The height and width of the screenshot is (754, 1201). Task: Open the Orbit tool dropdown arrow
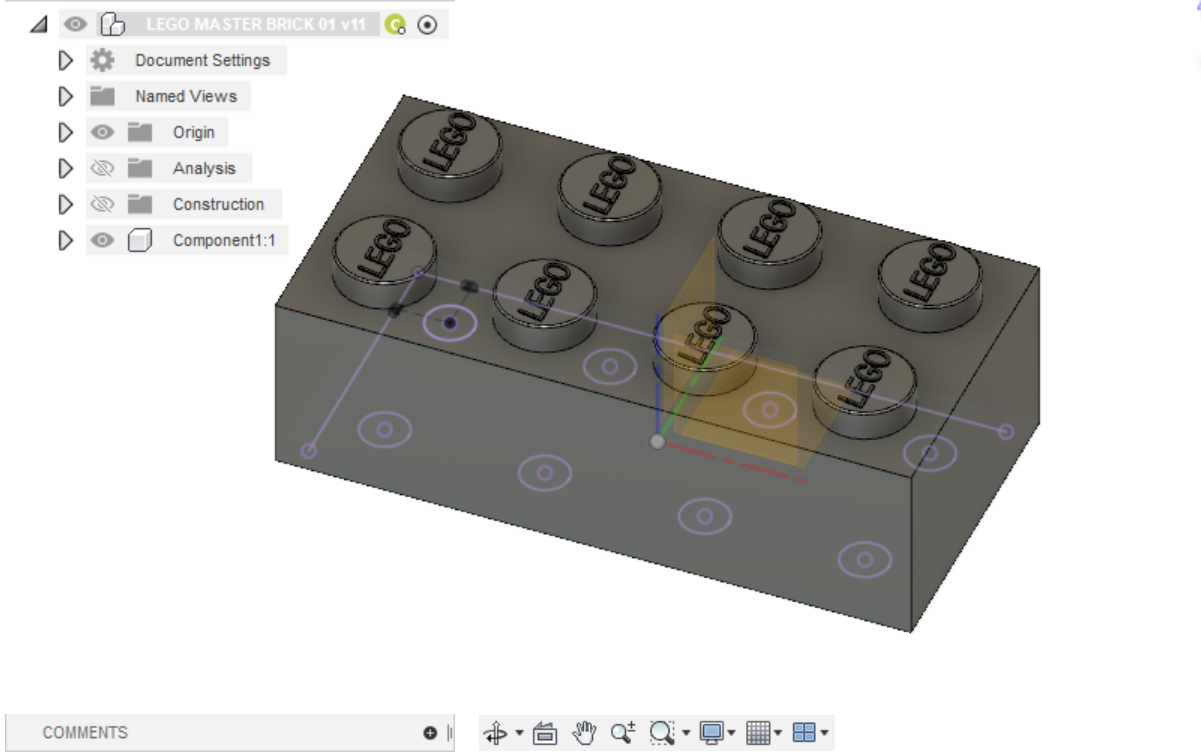tap(518, 731)
